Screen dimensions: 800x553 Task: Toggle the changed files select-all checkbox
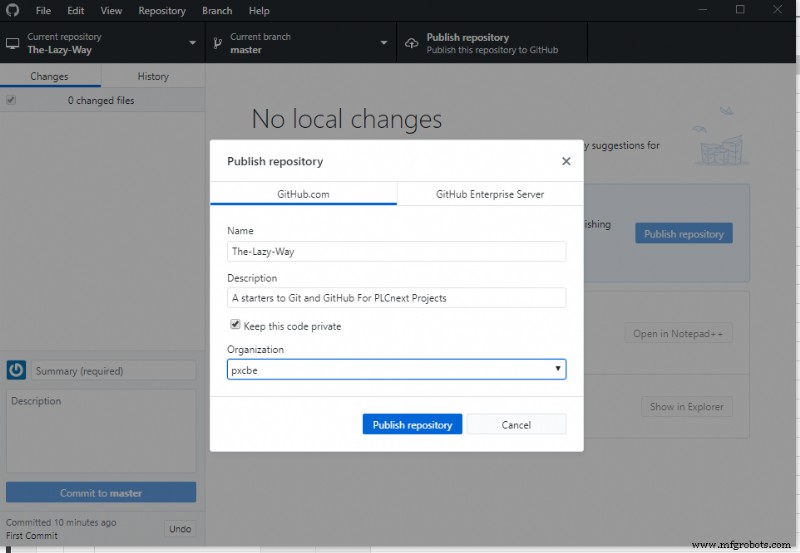[11, 100]
